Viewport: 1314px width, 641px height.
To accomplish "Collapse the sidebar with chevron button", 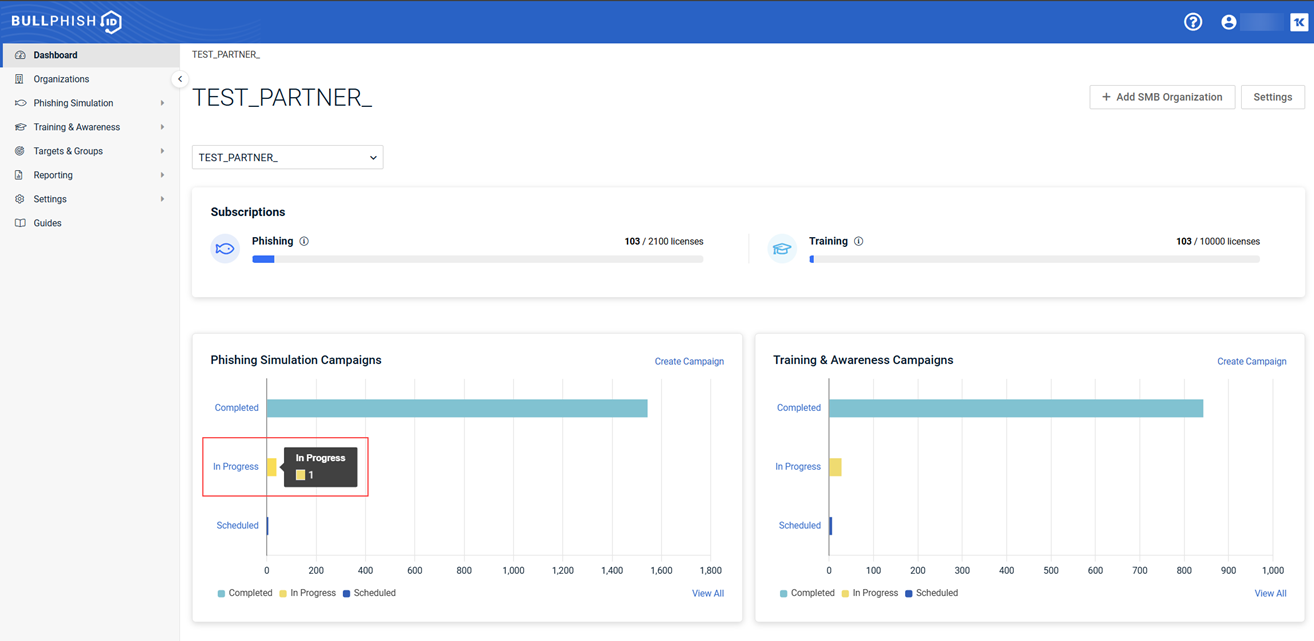I will pyautogui.click(x=179, y=79).
